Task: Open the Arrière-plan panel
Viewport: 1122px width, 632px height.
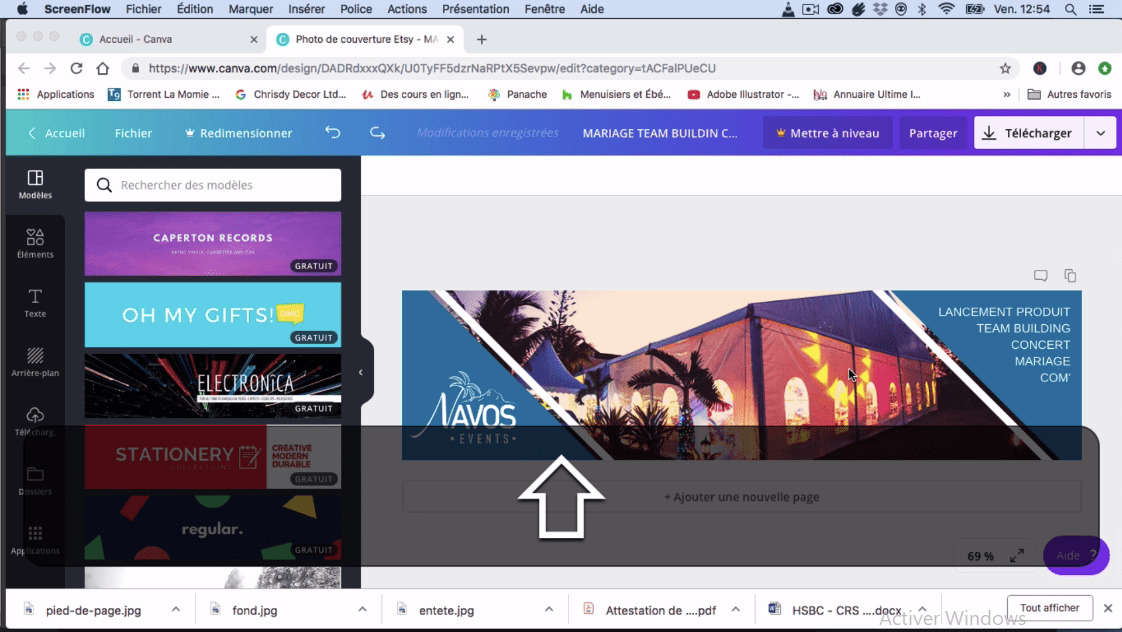Action: click(x=35, y=362)
